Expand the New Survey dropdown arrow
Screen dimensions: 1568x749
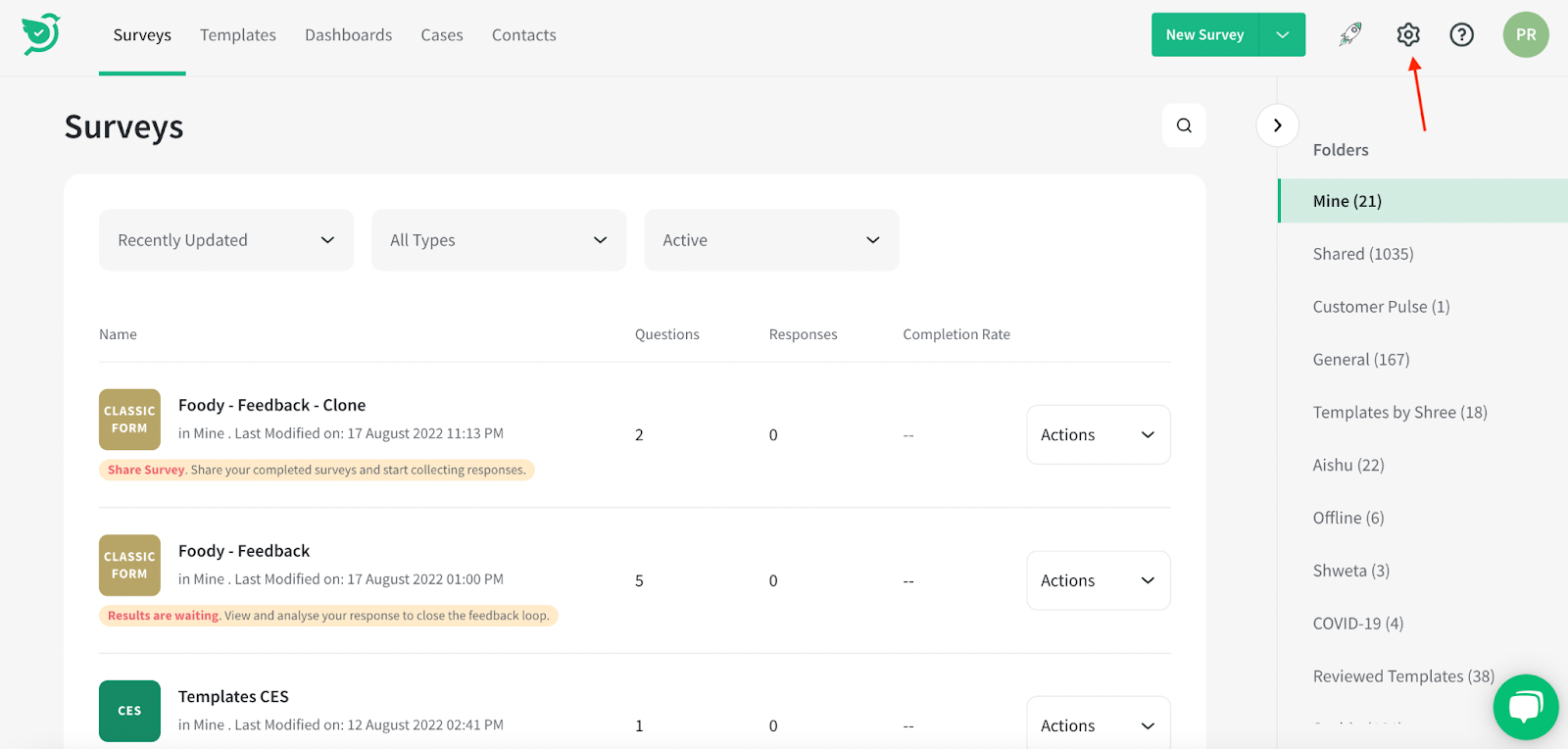coord(1282,34)
